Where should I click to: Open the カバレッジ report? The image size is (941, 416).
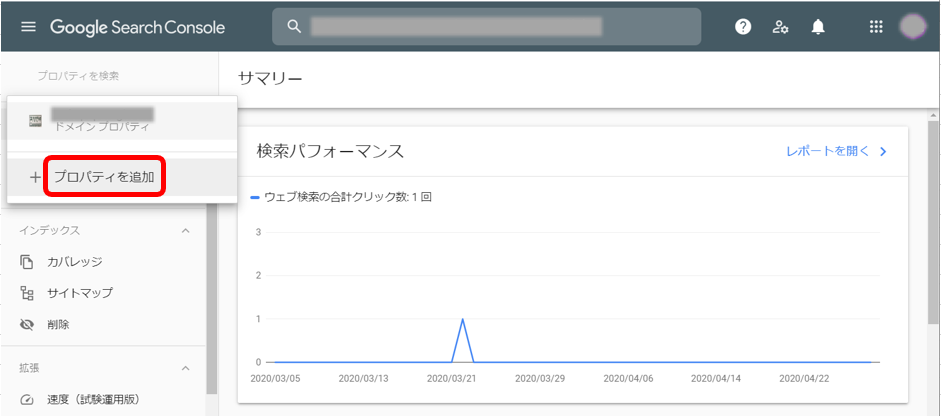point(74,262)
